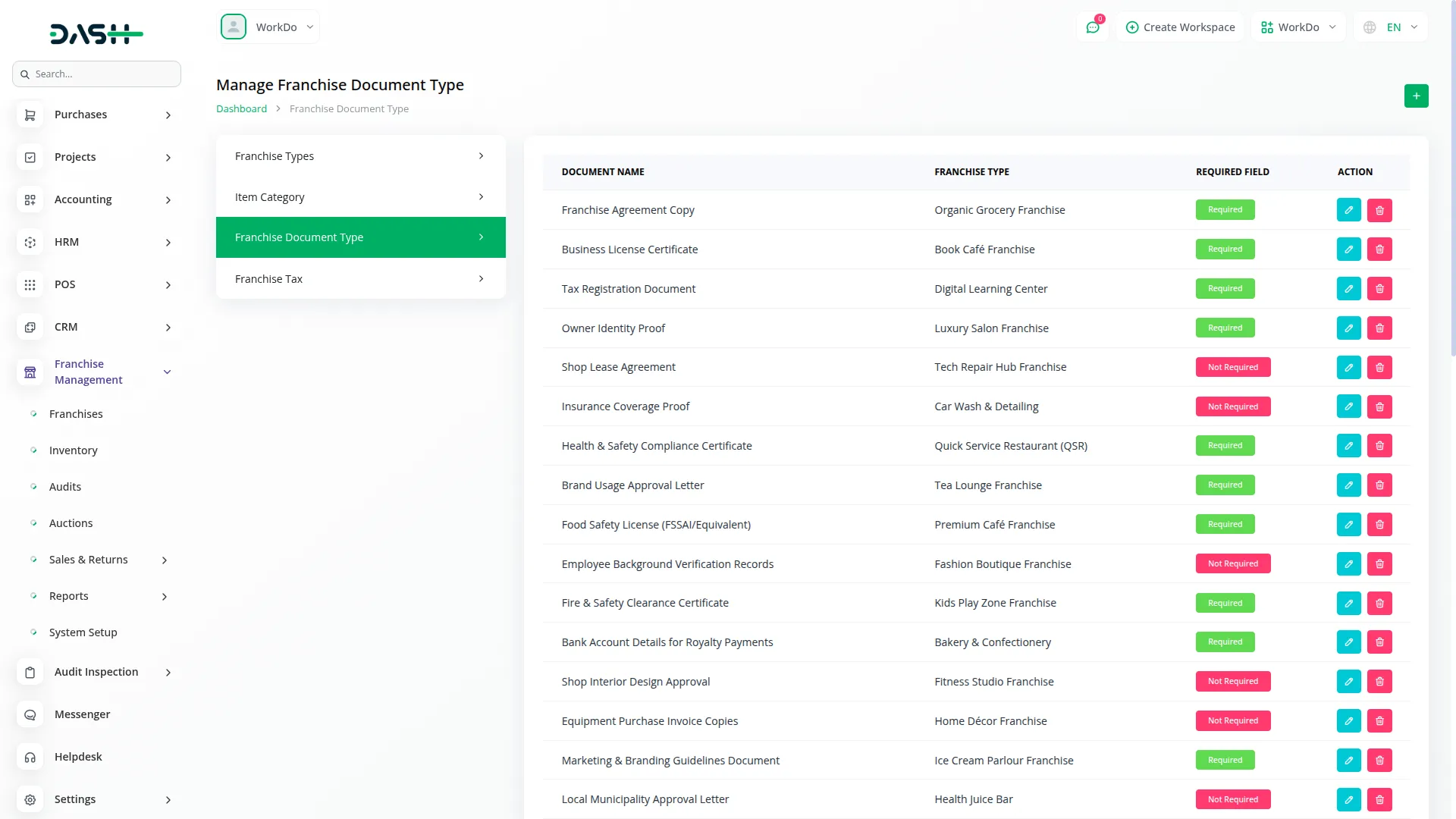Select the Franchise Tax menu item
Image resolution: width=1456 pixels, height=819 pixels.
pyautogui.click(x=360, y=279)
